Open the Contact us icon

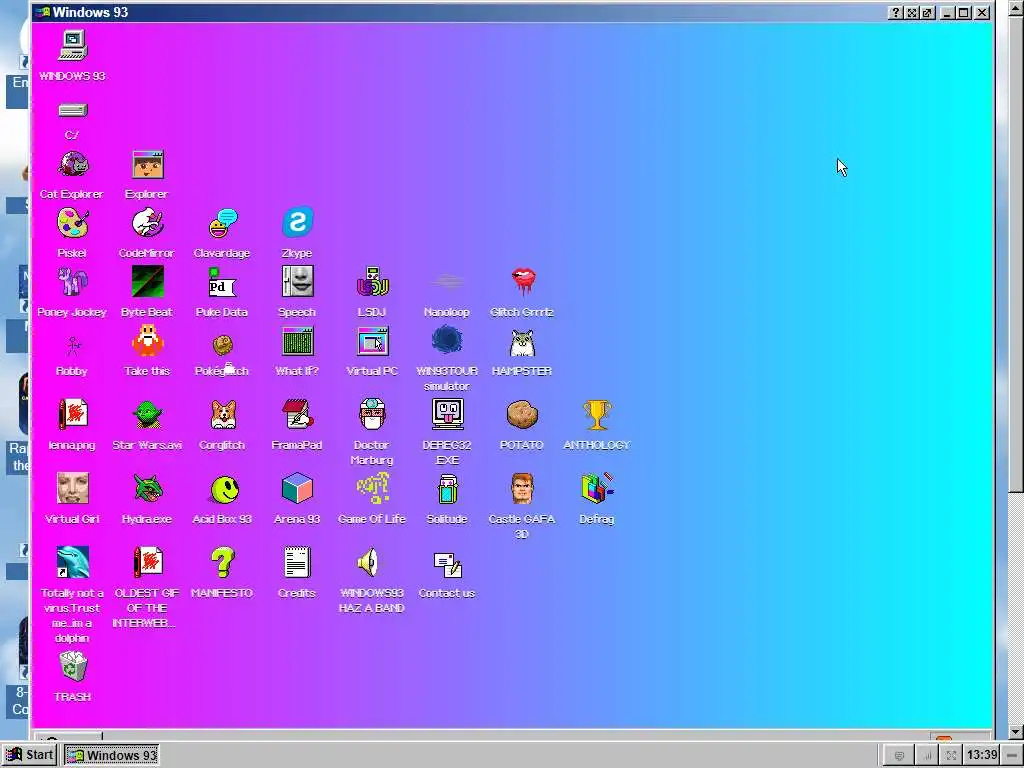point(448,565)
